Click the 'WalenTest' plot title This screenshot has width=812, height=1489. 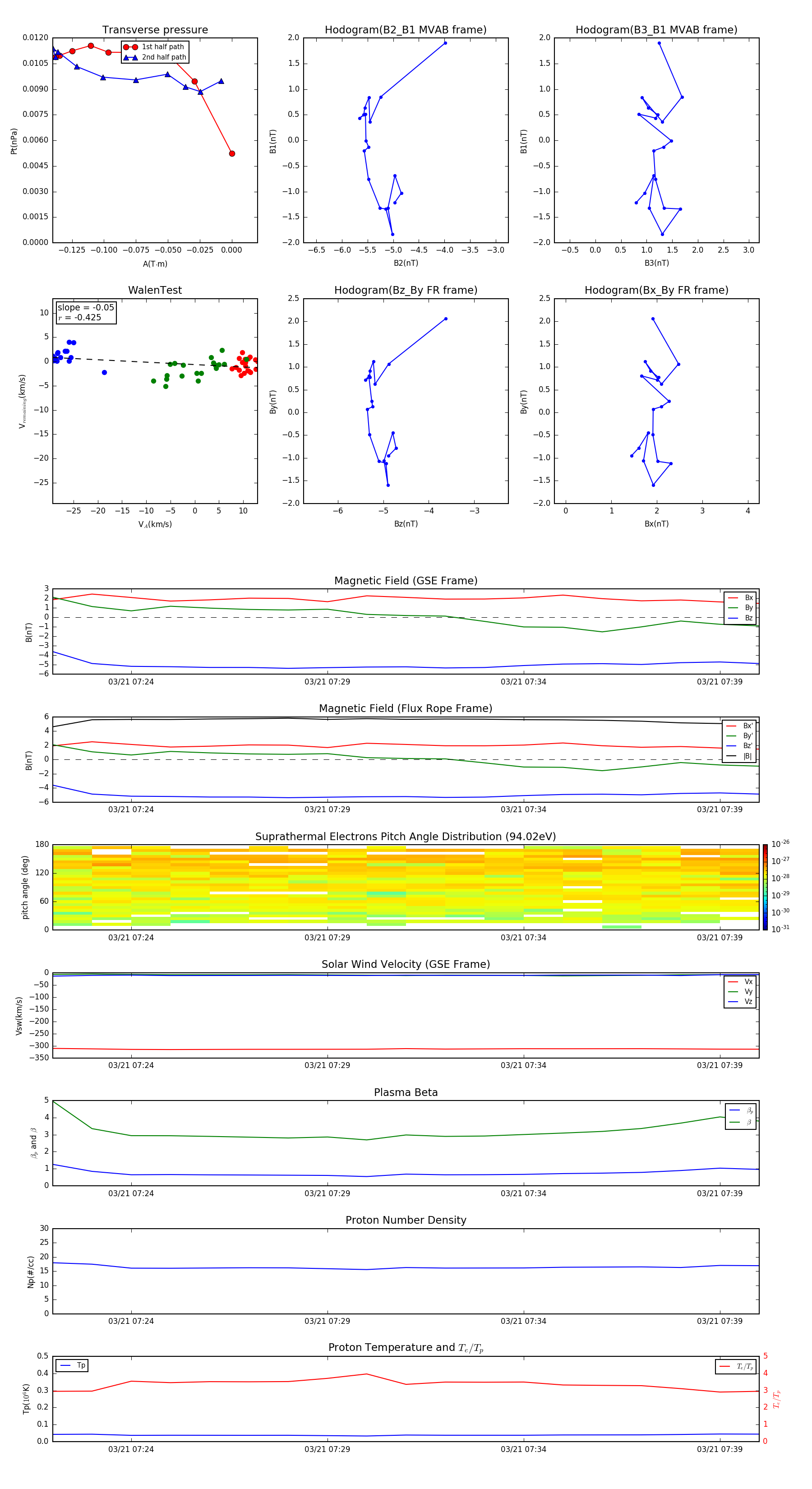tap(155, 290)
